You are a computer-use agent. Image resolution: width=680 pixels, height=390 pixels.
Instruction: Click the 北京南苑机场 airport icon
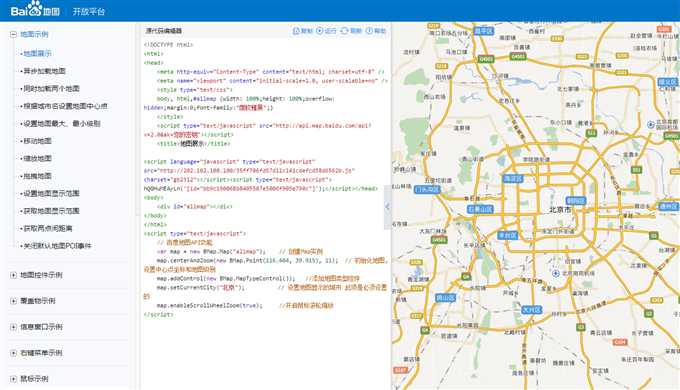(556, 274)
